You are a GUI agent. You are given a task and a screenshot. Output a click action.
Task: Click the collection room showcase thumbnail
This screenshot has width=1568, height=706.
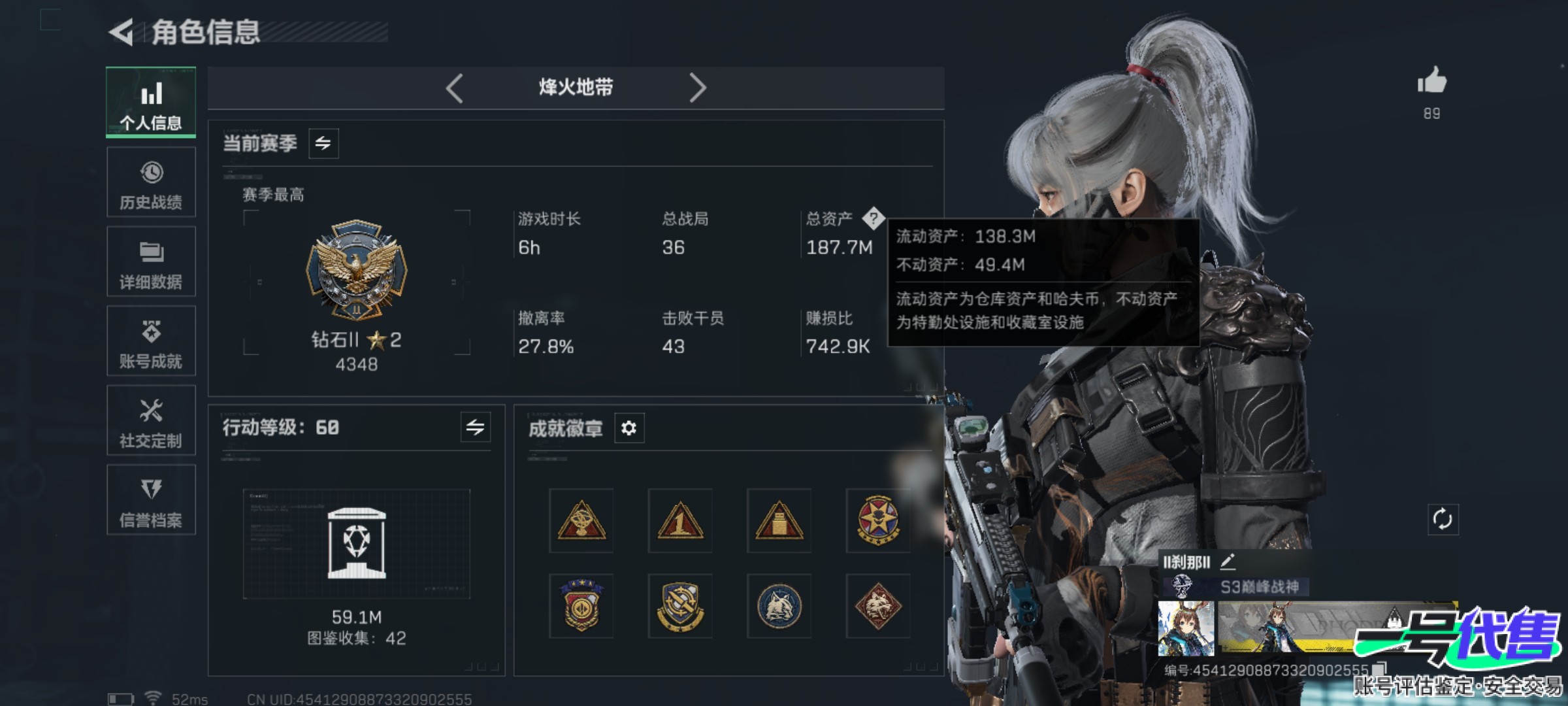tap(357, 544)
